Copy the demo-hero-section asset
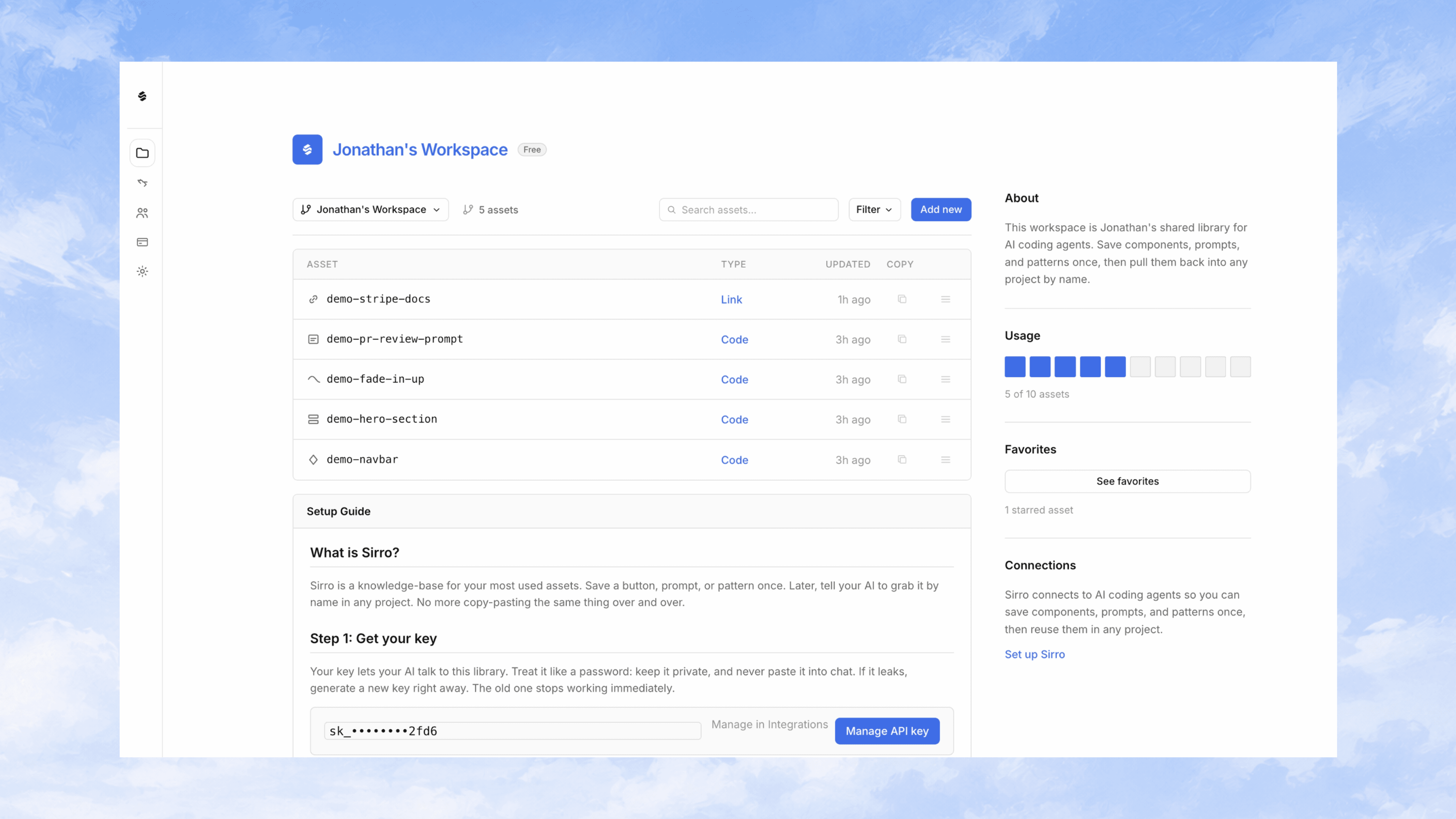The image size is (1456, 819). (902, 419)
